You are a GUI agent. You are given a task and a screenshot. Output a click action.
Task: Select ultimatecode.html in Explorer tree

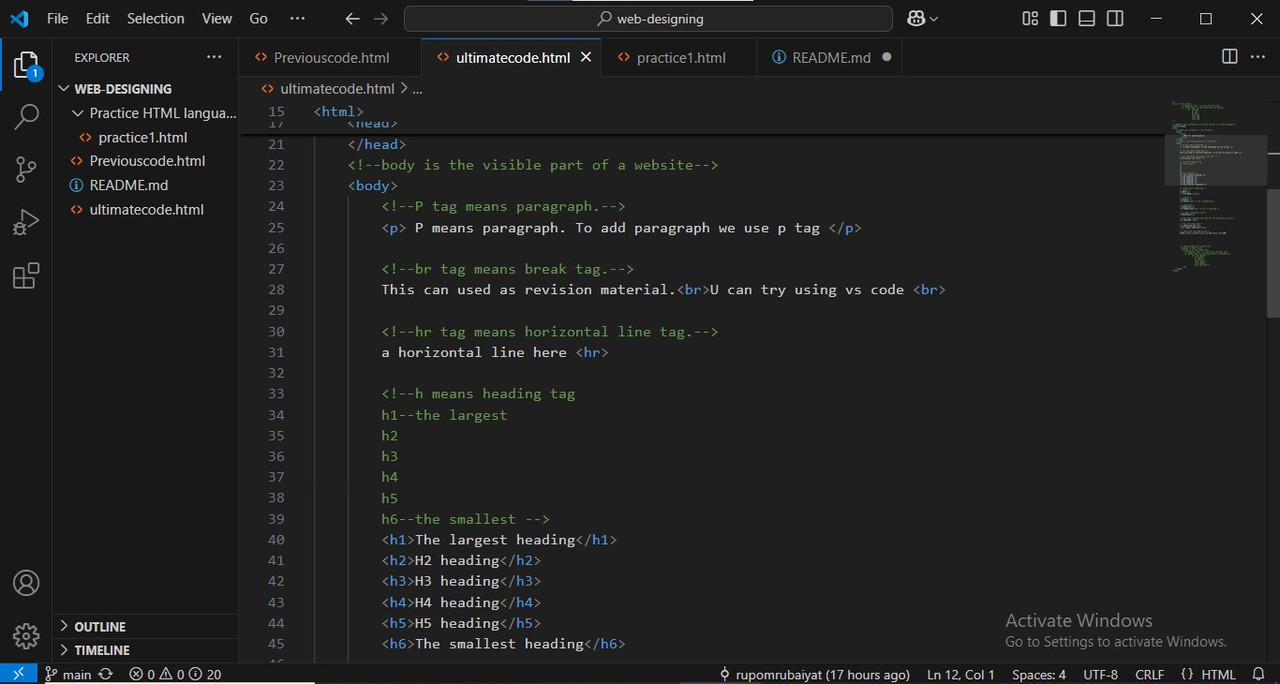pos(145,209)
